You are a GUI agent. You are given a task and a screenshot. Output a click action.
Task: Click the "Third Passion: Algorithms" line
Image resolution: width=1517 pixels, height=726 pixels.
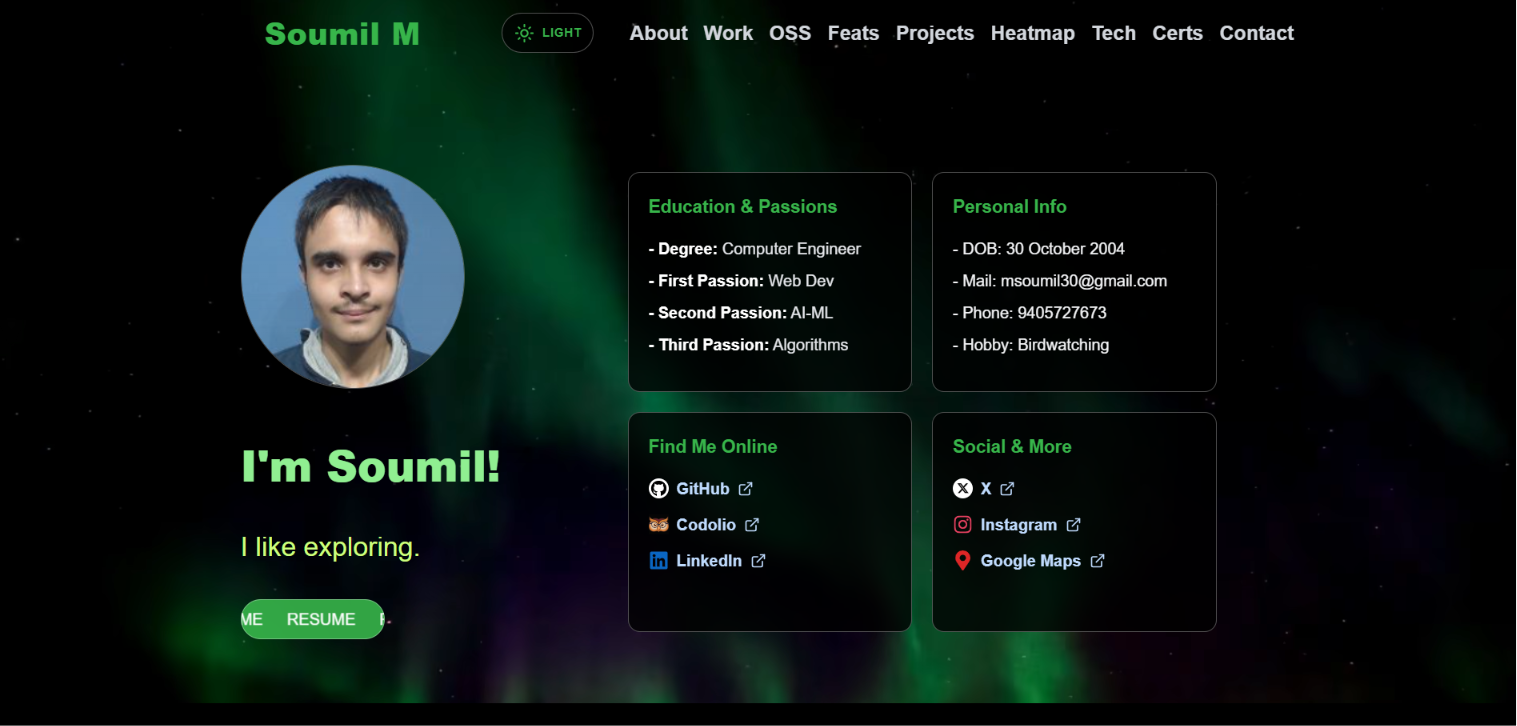click(748, 345)
